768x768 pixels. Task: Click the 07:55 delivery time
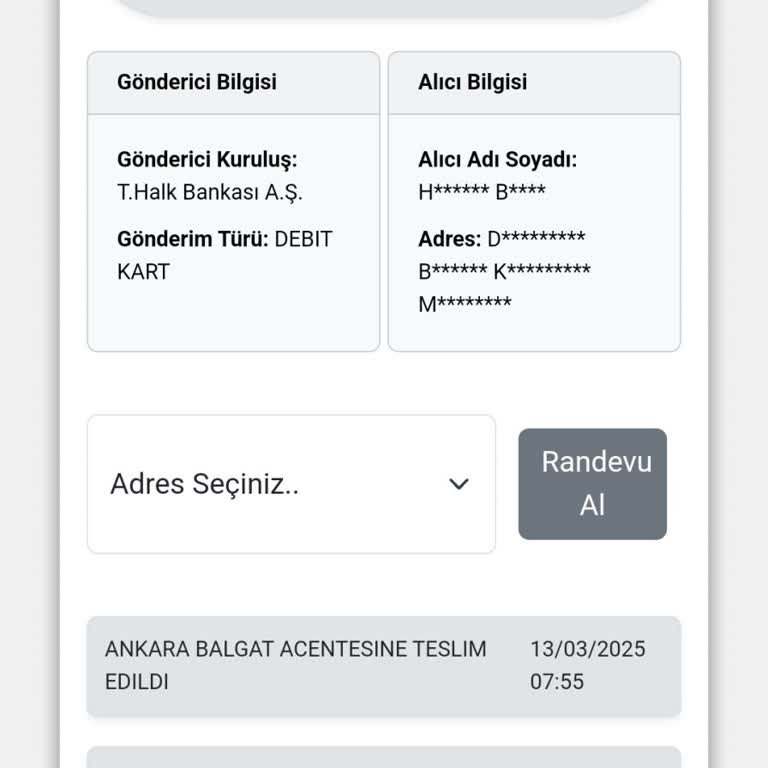[557, 682]
